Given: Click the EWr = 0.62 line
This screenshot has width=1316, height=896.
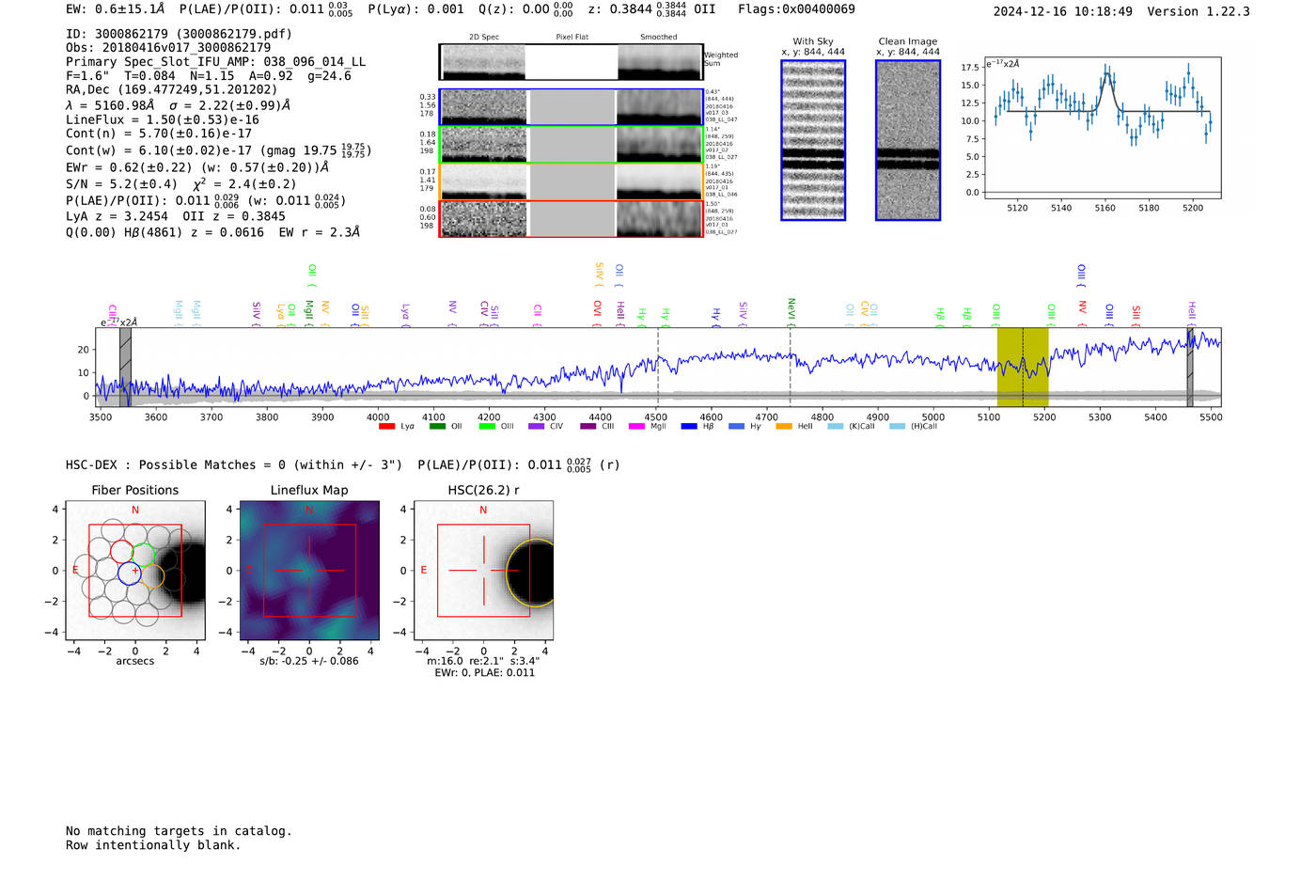Looking at the screenshot, I should point(197,167).
